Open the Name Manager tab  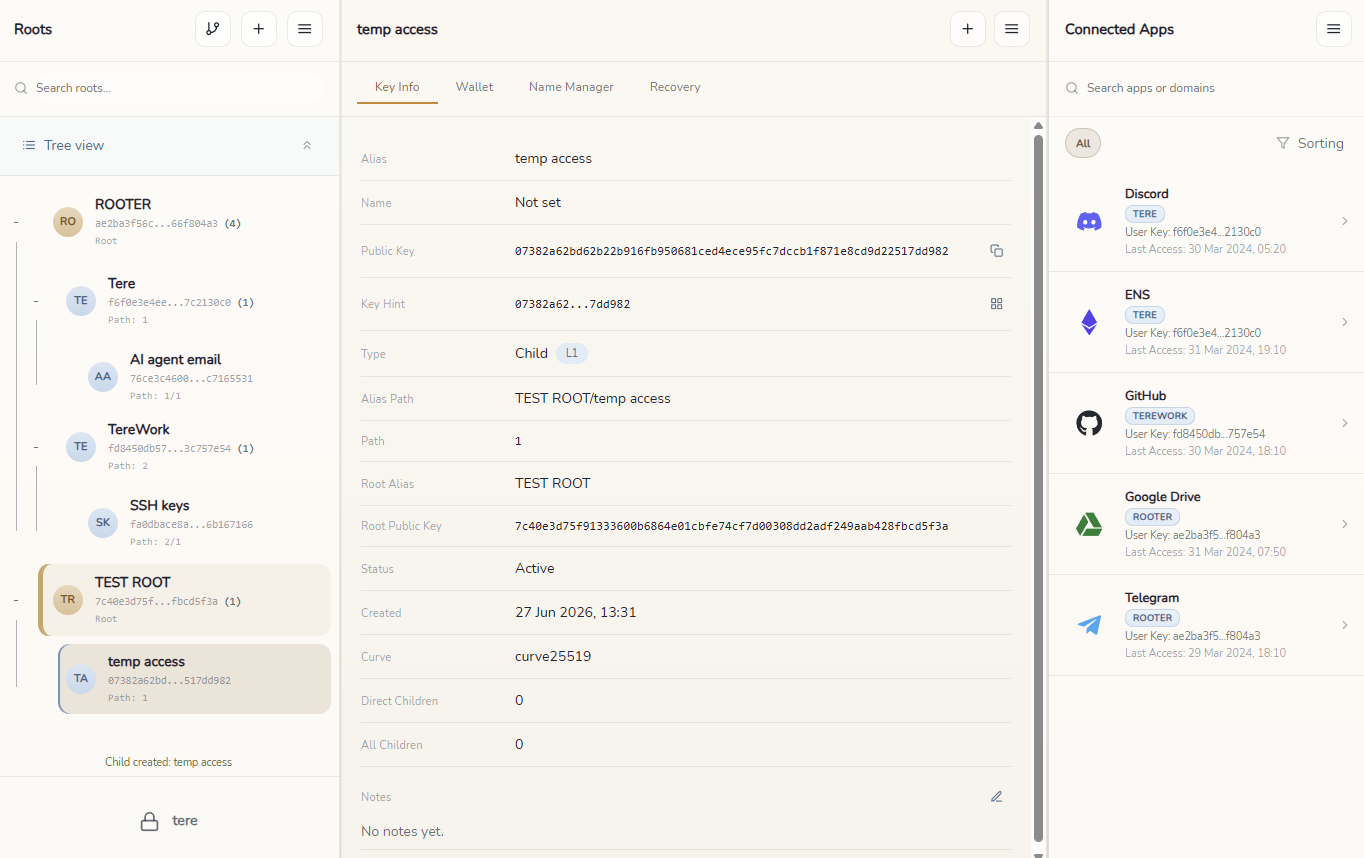(x=571, y=87)
